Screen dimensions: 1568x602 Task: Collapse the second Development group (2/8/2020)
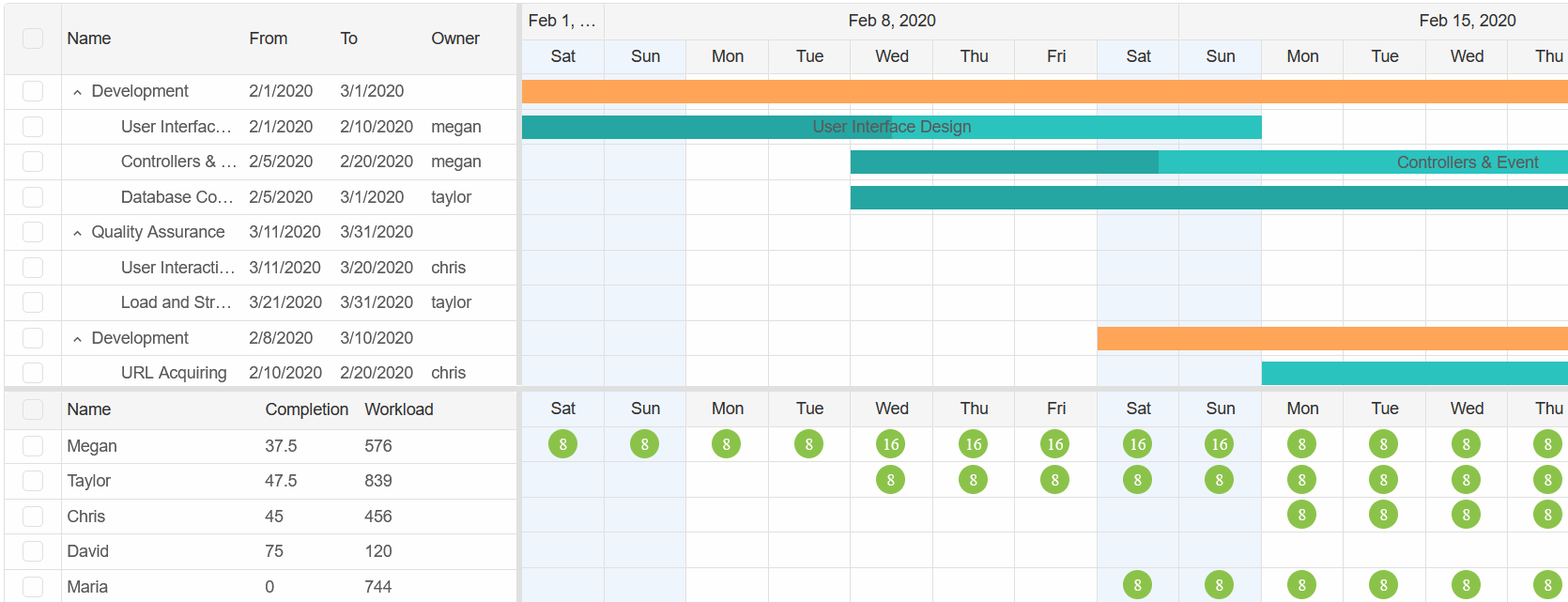point(77,339)
